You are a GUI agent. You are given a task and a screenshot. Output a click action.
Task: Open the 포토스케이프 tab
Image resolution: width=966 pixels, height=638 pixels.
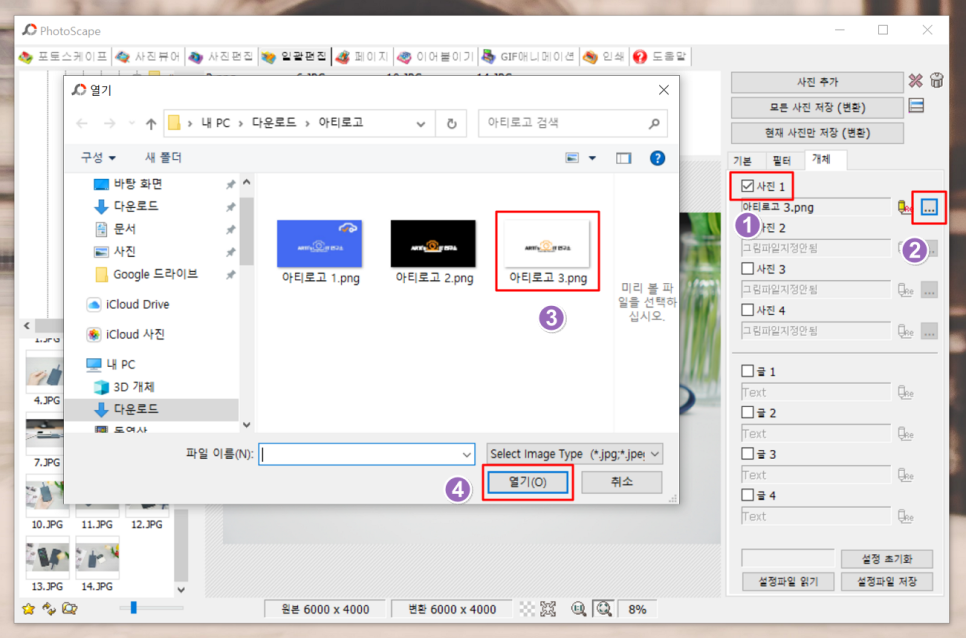click(x=64, y=57)
